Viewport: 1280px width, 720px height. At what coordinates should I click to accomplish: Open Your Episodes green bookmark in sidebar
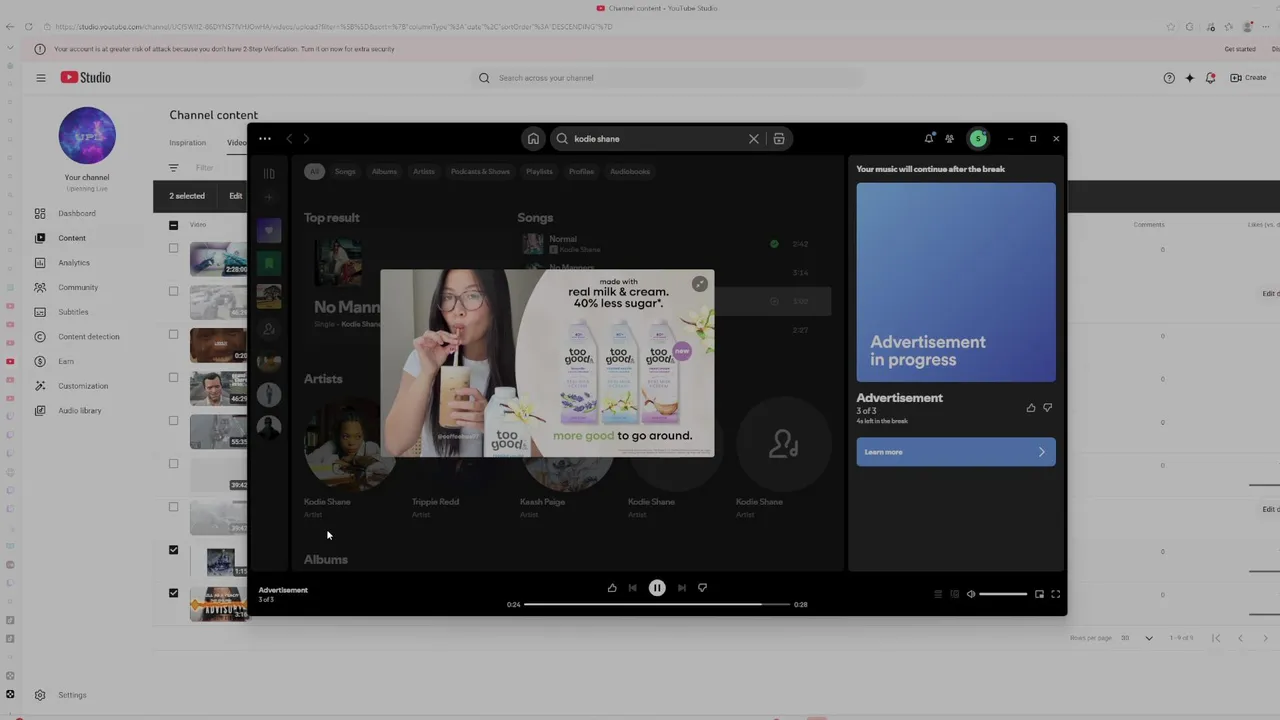tap(268, 264)
